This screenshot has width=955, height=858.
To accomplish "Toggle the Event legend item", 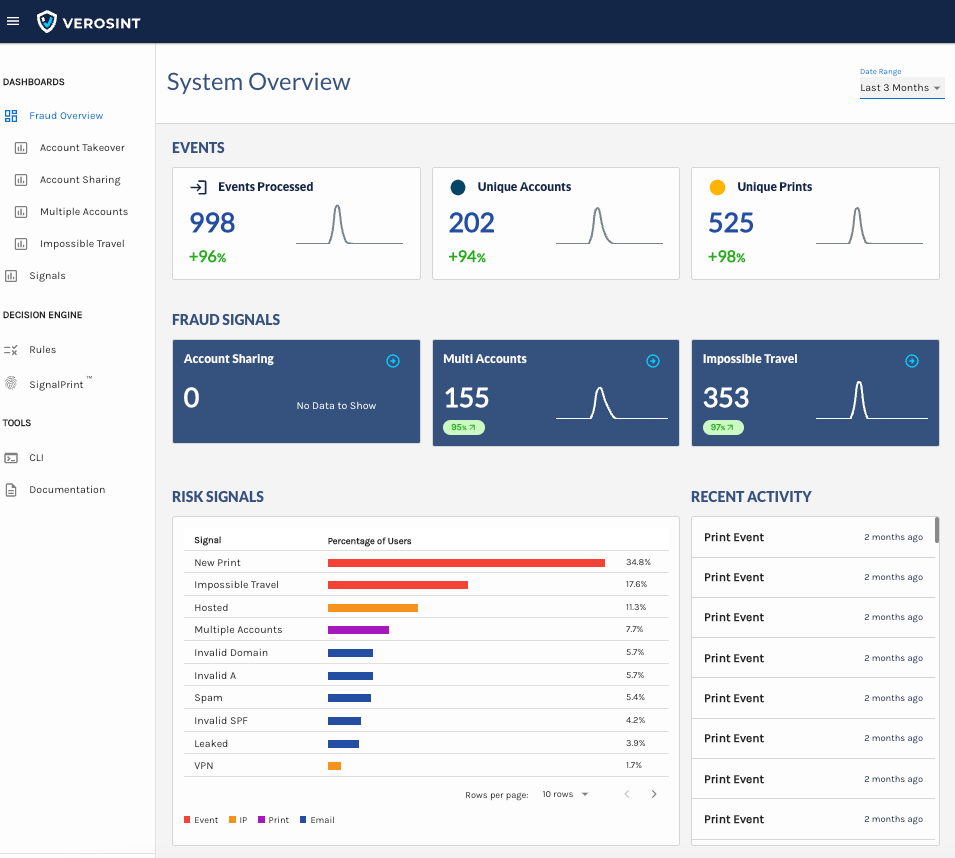I will tap(201, 820).
